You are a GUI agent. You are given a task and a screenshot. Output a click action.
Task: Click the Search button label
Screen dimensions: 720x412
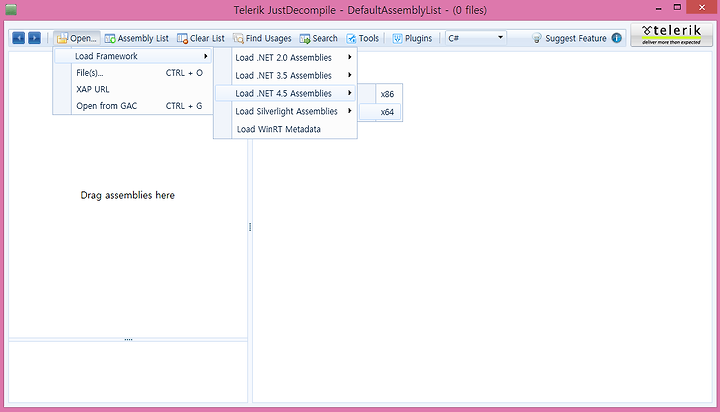coord(325,39)
